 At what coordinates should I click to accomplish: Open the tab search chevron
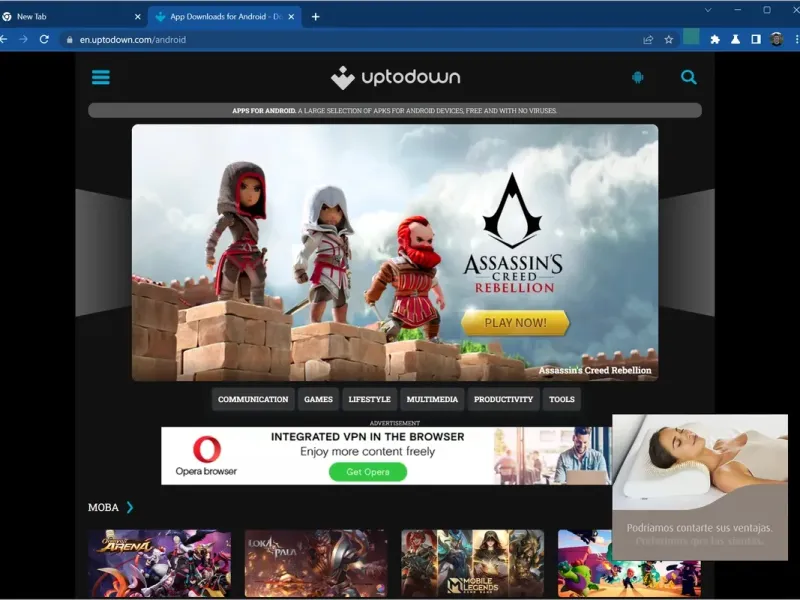708,10
